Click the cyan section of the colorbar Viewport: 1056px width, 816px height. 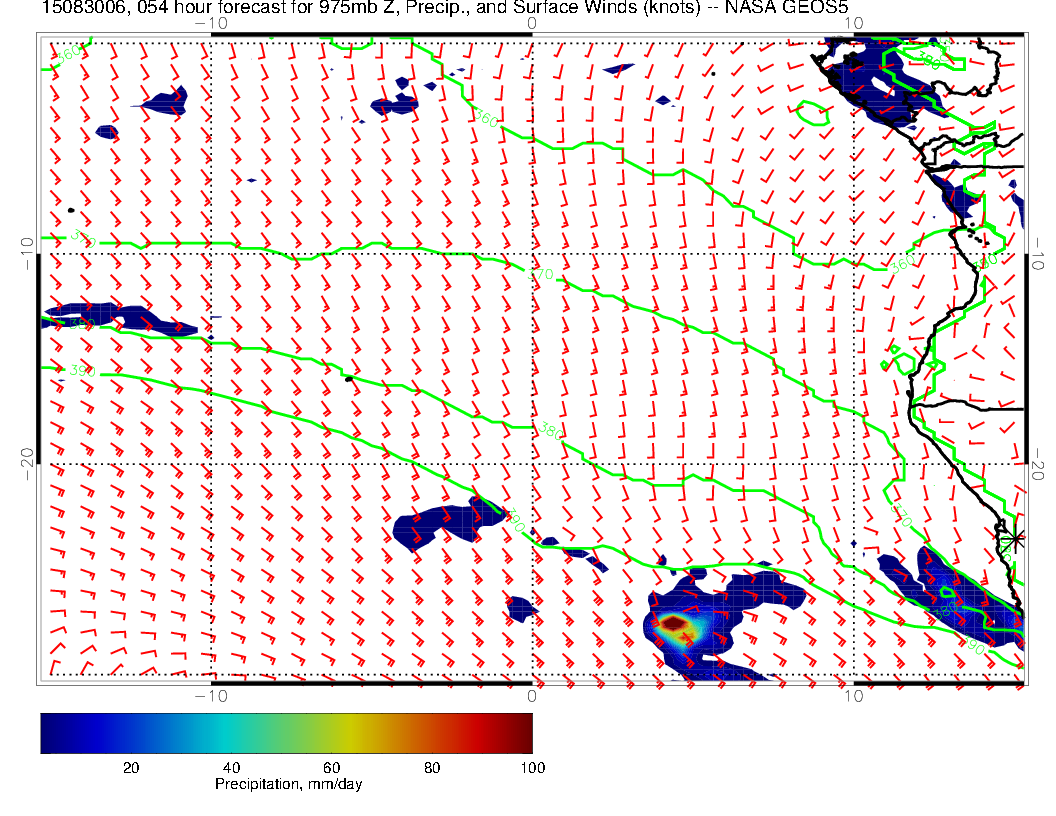click(x=240, y=732)
